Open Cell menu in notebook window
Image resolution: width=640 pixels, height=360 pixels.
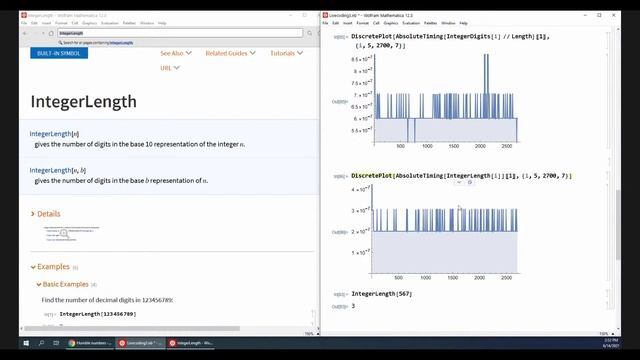(376, 23)
